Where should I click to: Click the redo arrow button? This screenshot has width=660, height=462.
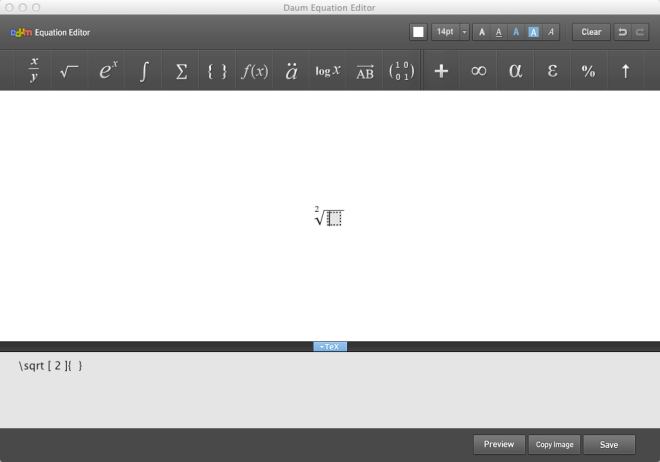pyautogui.click(x=640, y=32)
